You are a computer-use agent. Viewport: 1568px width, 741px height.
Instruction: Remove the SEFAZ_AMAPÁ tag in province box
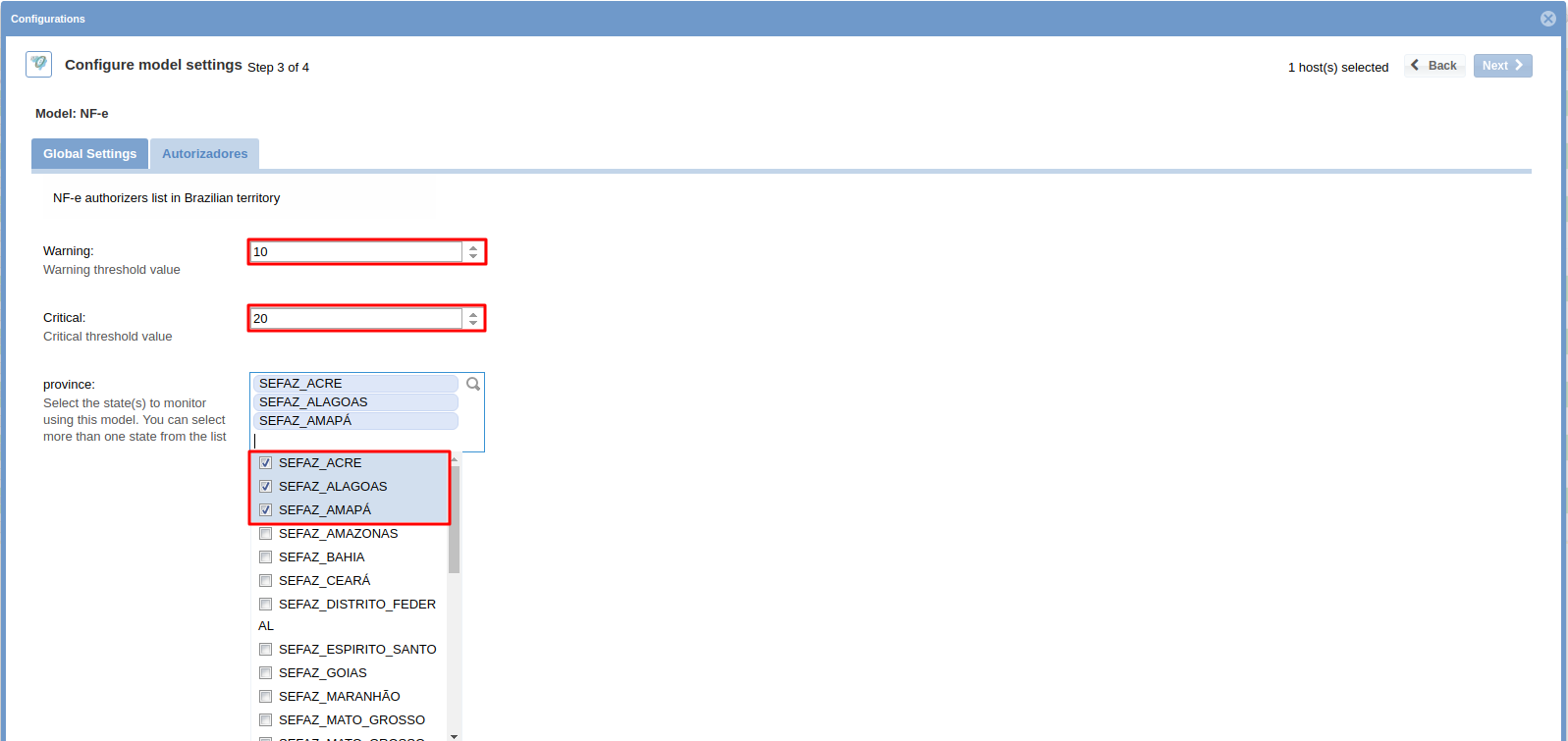click(x=355, y=421)
